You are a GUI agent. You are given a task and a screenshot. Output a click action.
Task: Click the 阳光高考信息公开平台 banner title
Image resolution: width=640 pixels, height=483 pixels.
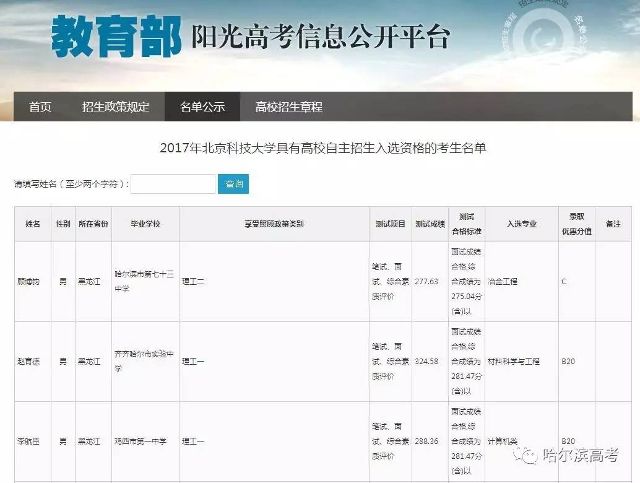click(321, 36)
